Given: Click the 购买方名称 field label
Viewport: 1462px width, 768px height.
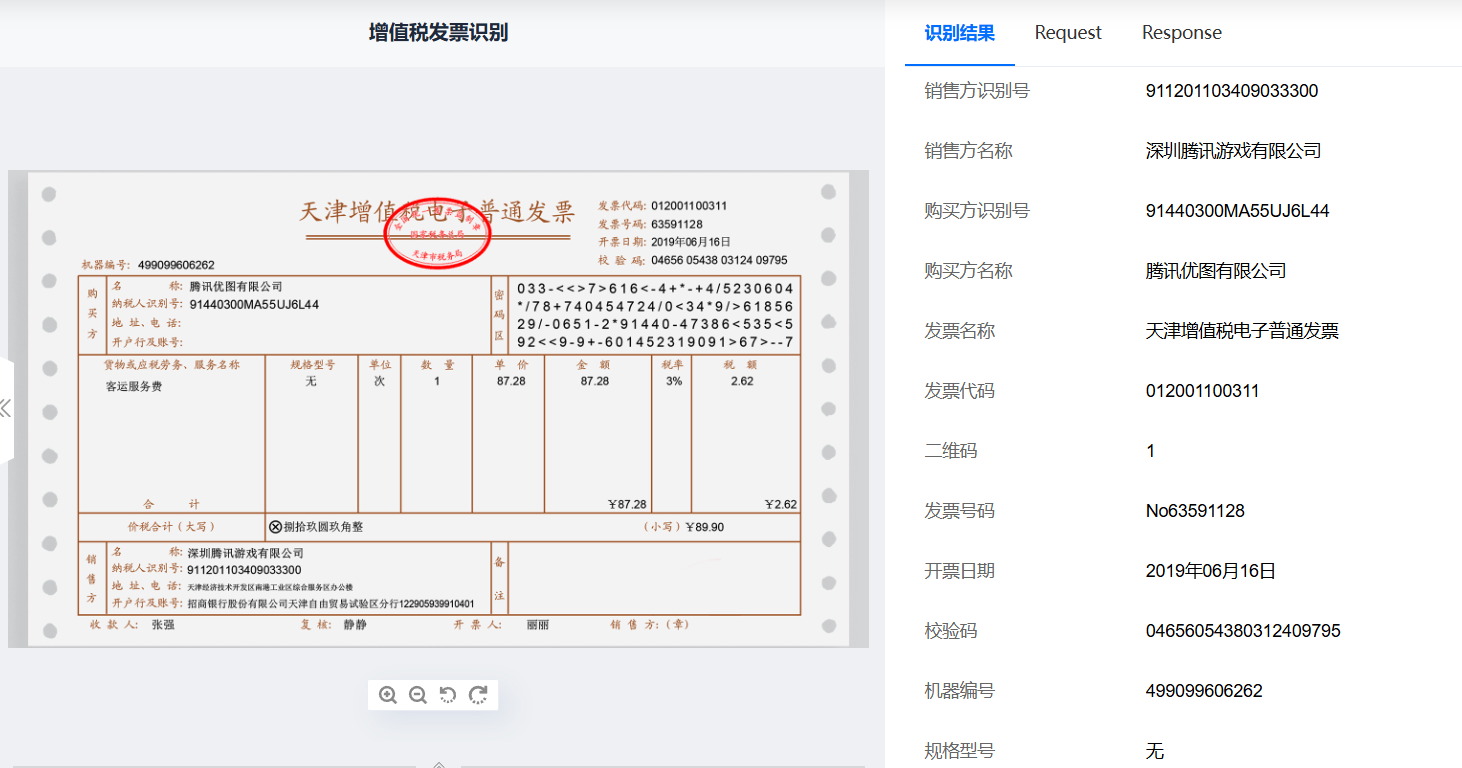Looking at the screenshot, I should (969, 271).
